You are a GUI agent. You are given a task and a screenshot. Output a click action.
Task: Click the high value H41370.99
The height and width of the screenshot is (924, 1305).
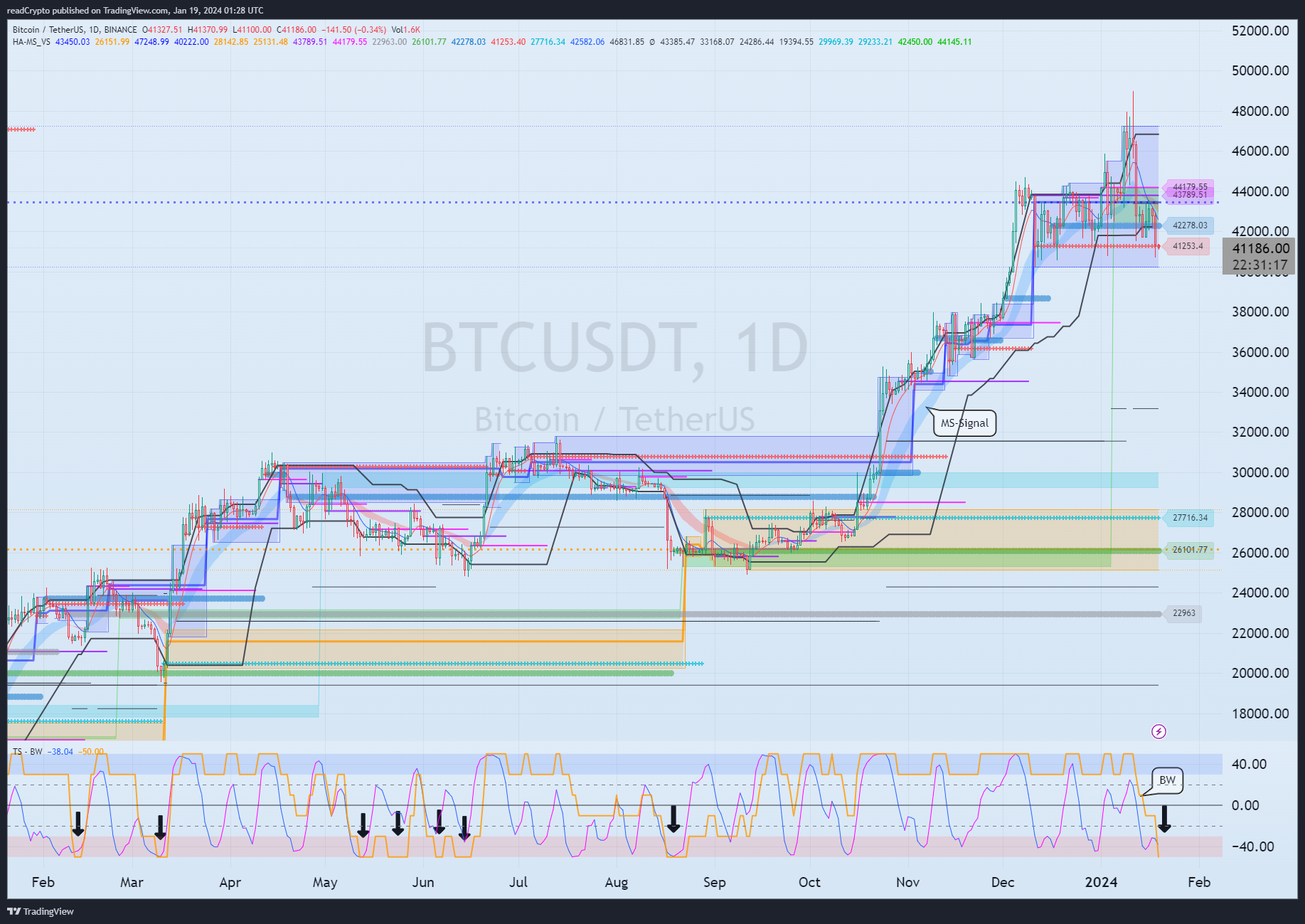pos(208,30)
